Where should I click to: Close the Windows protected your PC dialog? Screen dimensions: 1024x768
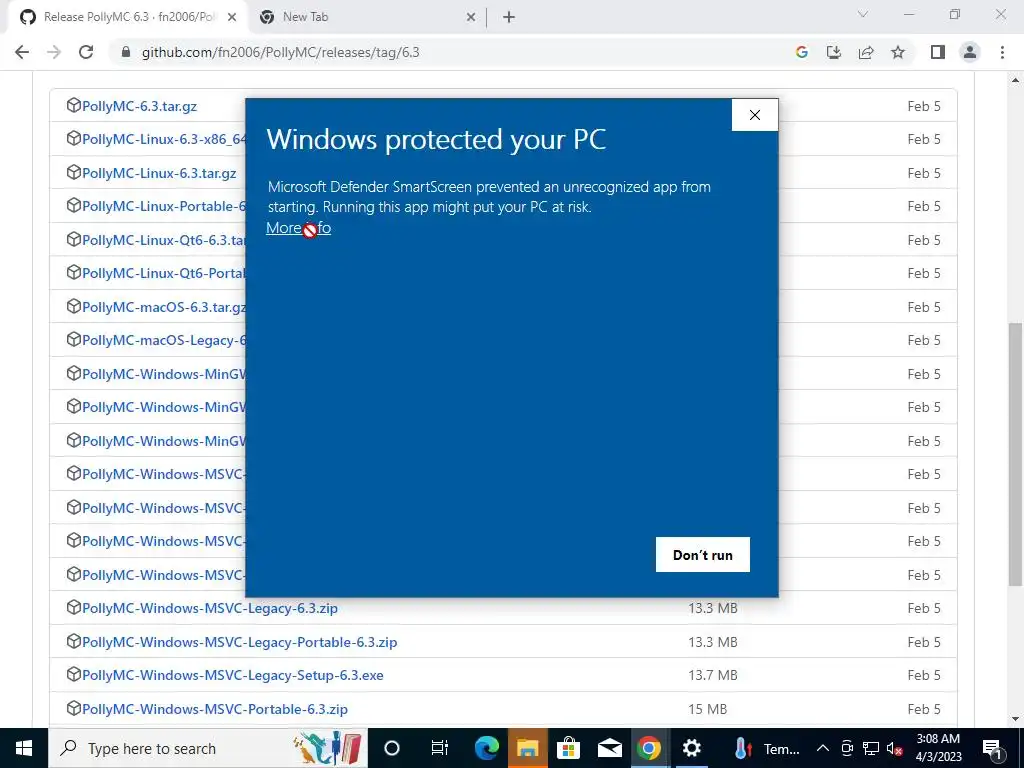pyautogui.click(x=755, y=115)
